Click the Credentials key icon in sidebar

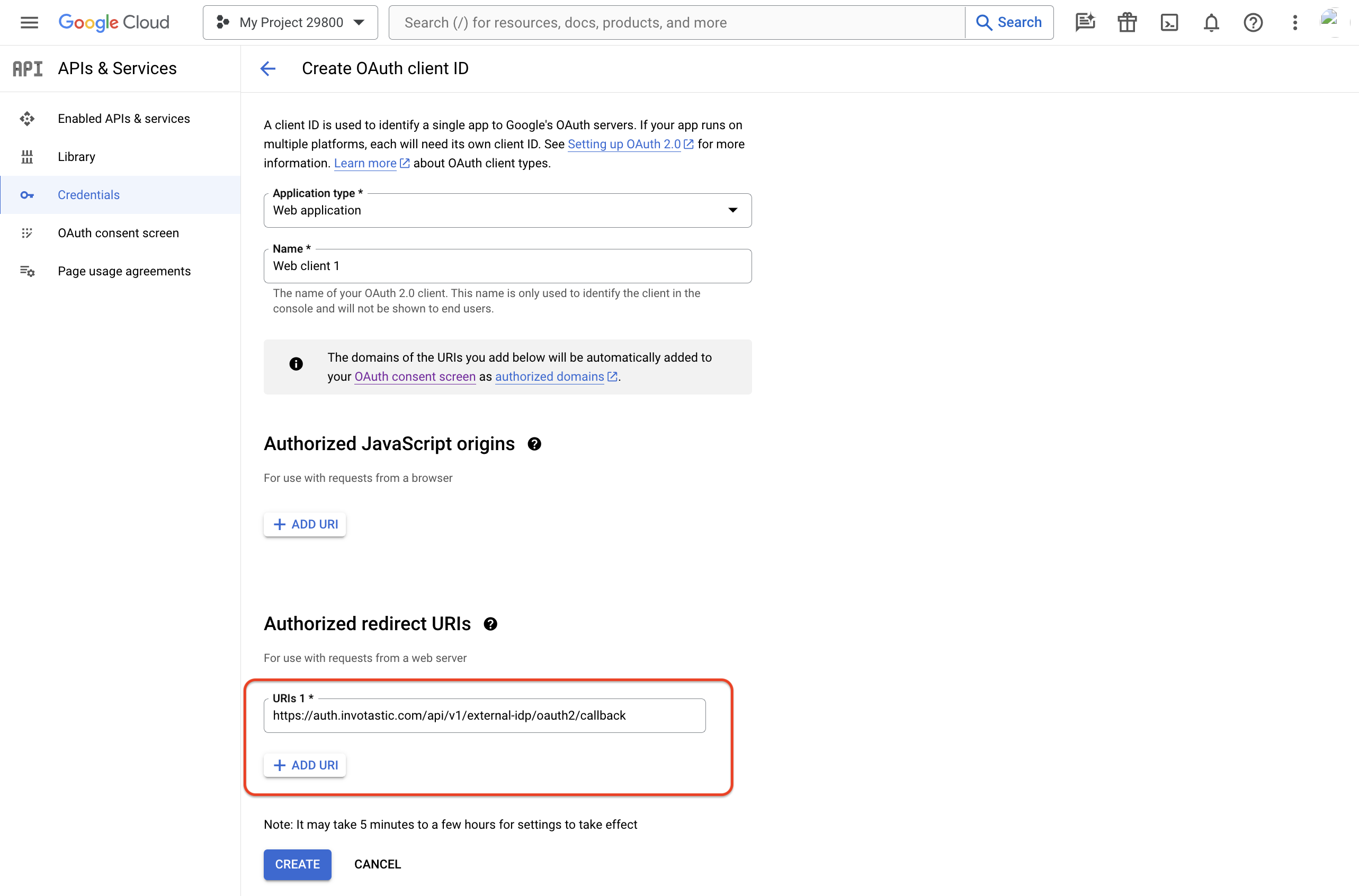(28, 195)
